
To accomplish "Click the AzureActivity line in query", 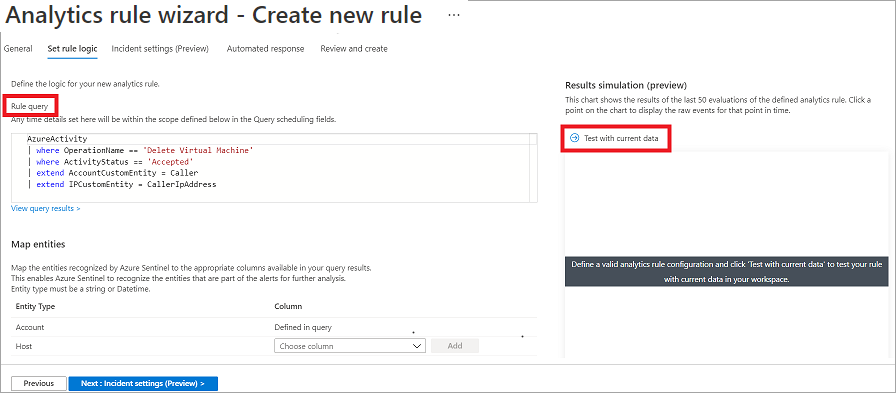I will pos(57,139).
